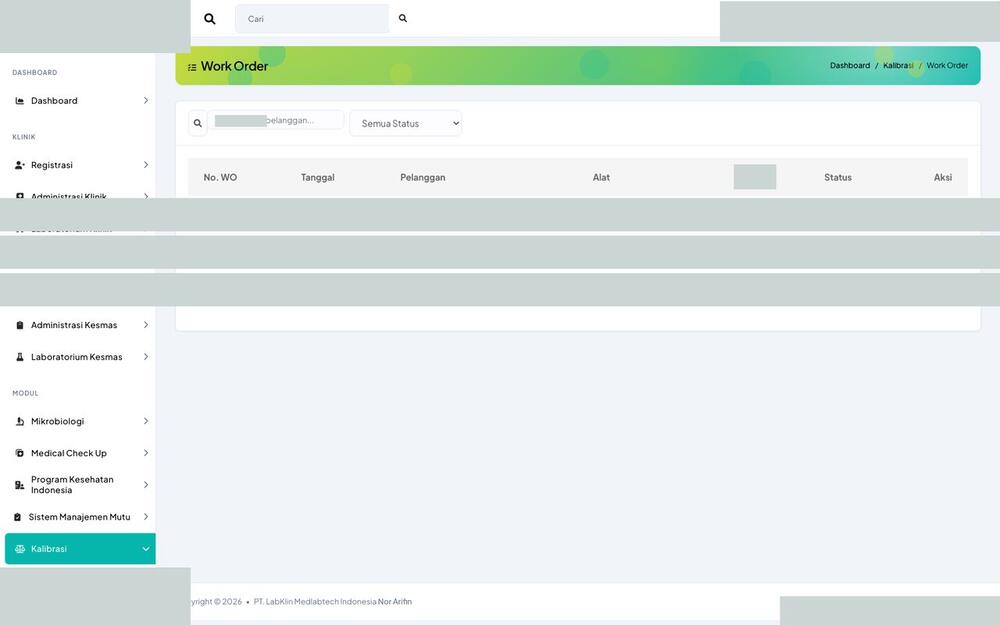Click the Work Order breadcrumb text

[947, 66]
